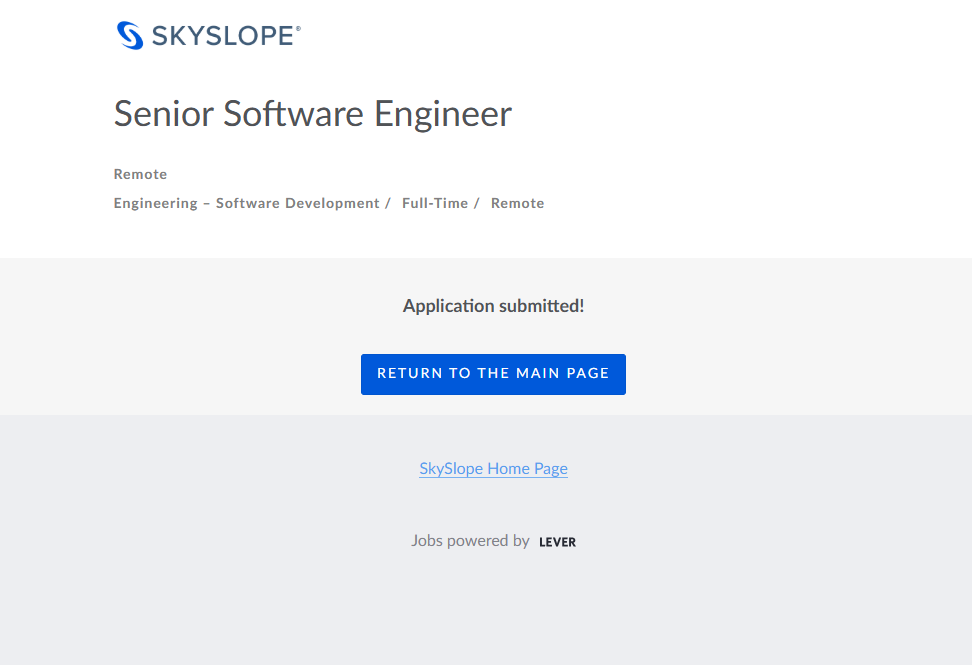Click the slash separator after Full-Time

476,203
